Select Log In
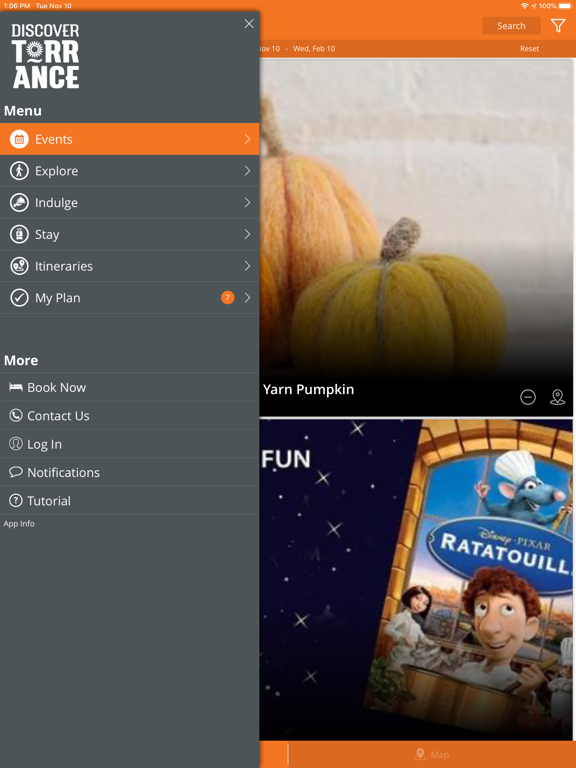 tap(129, 444)
